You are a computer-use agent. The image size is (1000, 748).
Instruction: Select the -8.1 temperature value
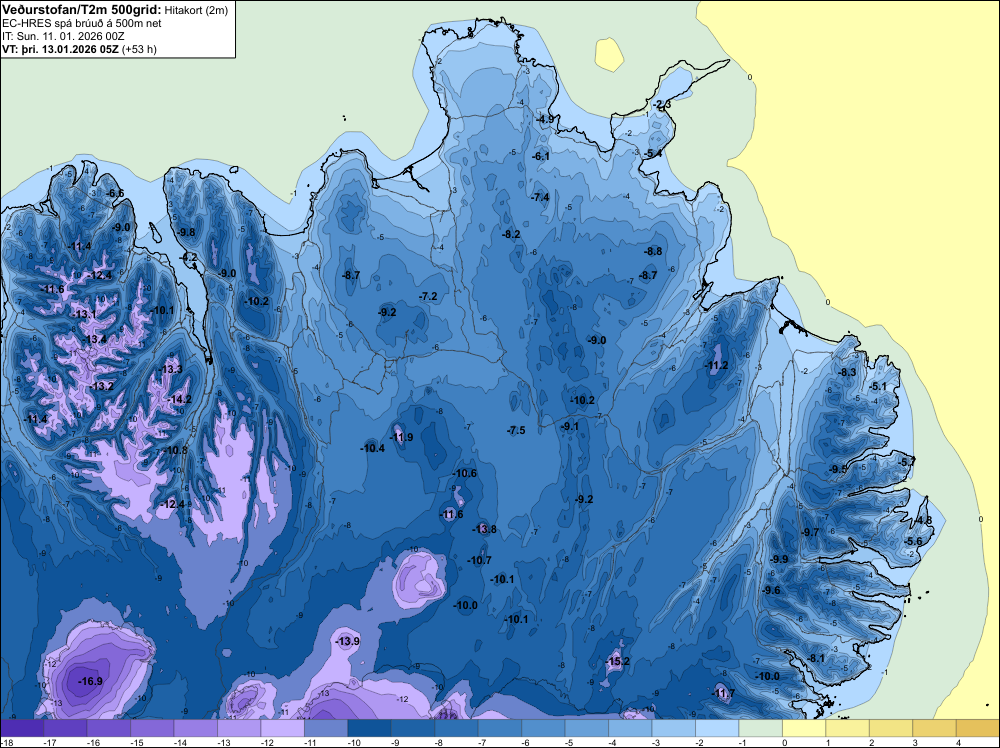(816, 659)
